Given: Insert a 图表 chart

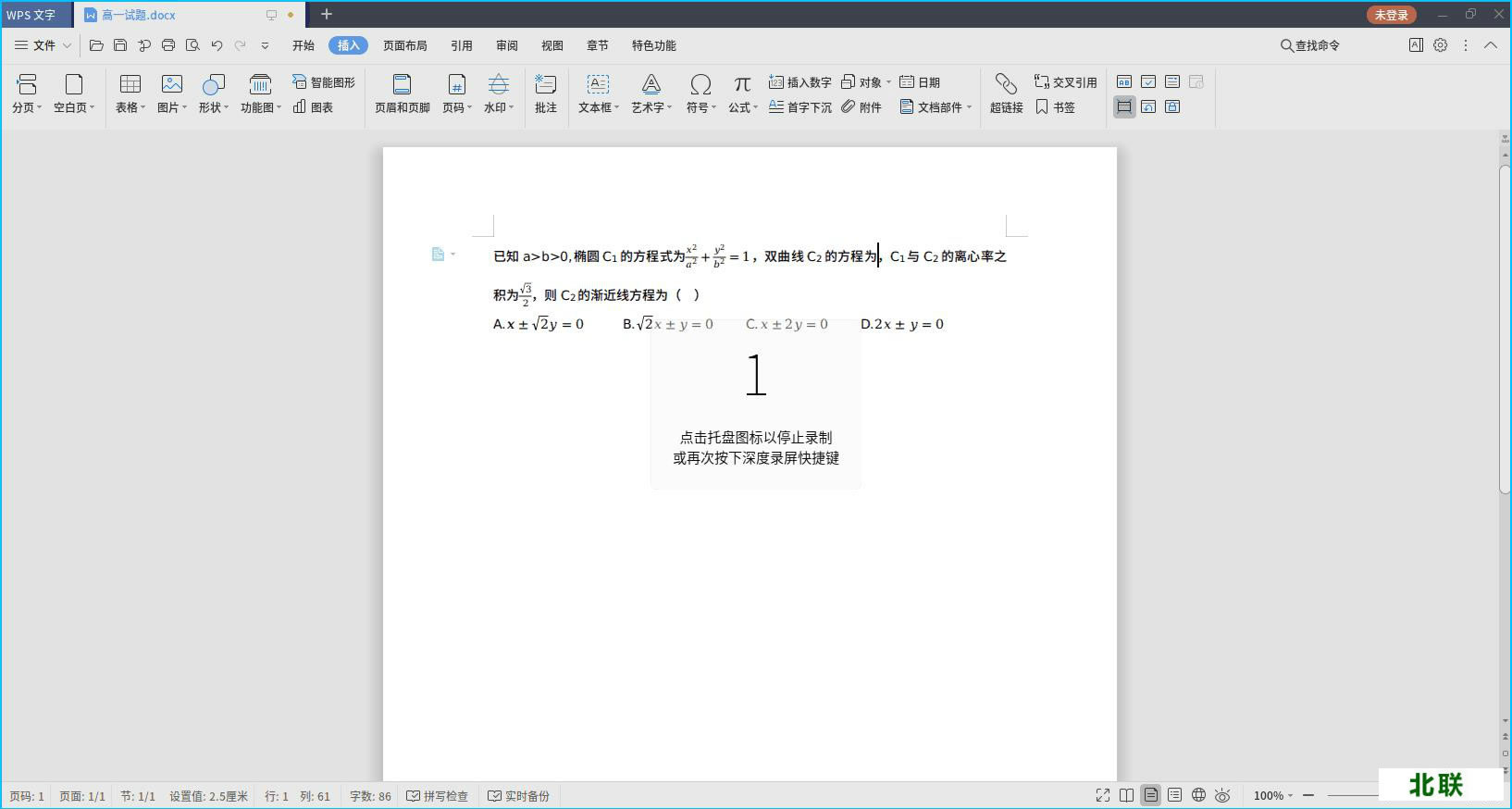Looking at the screenshot, I should (x=313, y=107).
